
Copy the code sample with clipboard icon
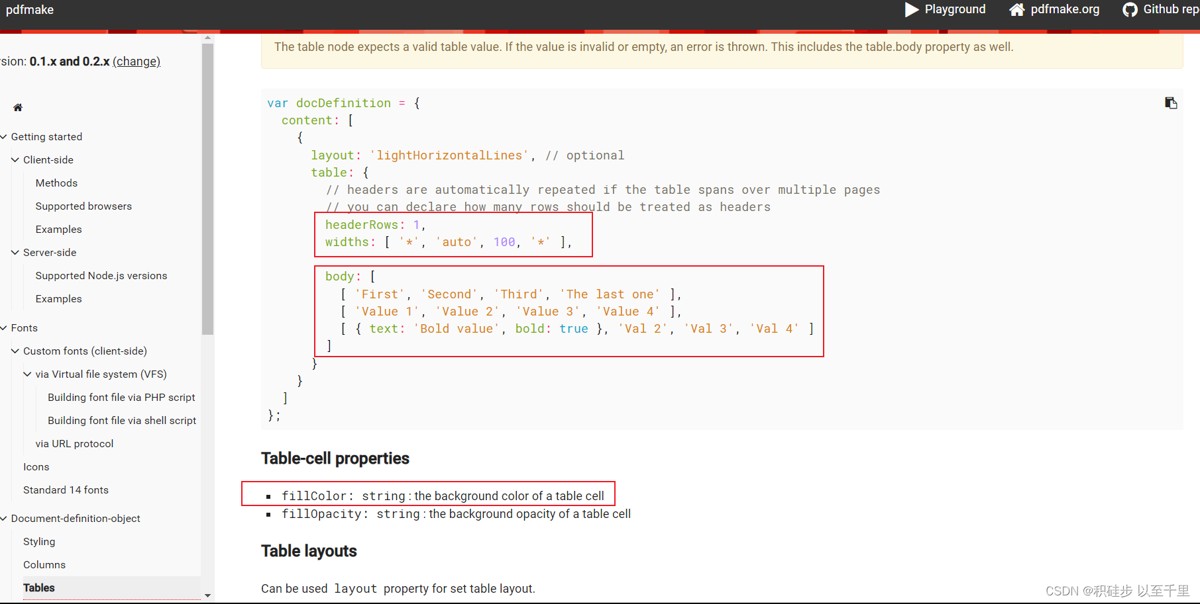(x=1171, y=103)
